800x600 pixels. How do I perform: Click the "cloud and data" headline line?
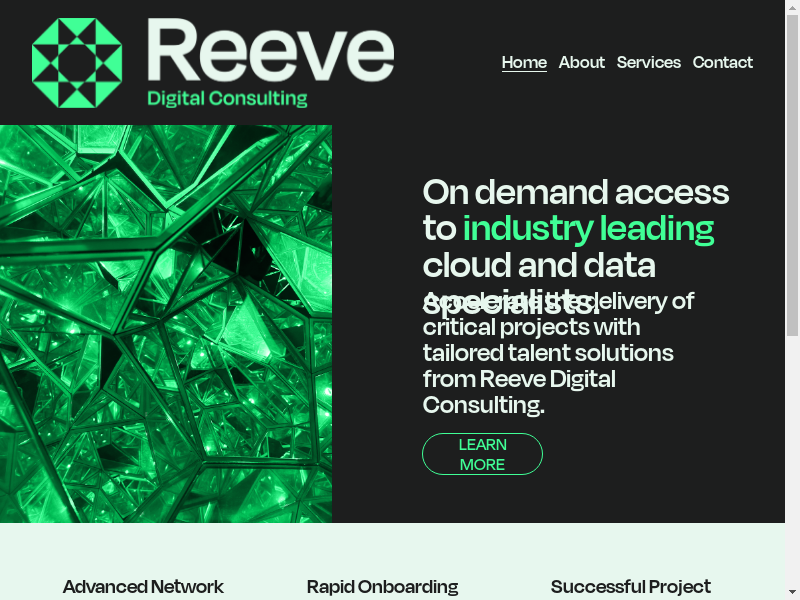coord(539,265)
